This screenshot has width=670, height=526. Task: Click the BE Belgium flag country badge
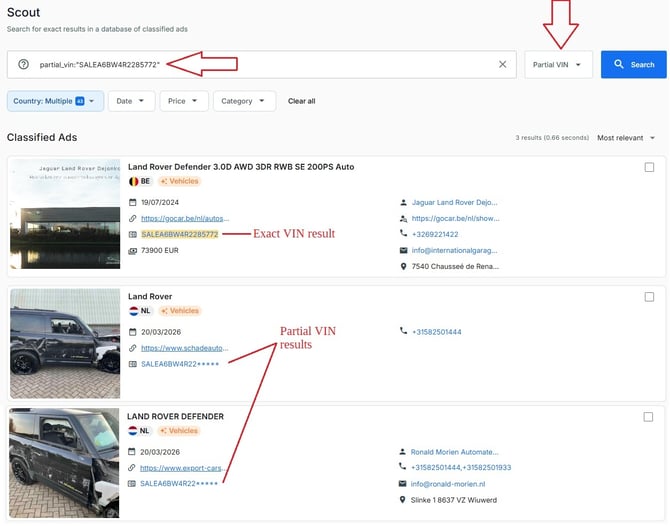pyautogui.click(x=140, y=181)
